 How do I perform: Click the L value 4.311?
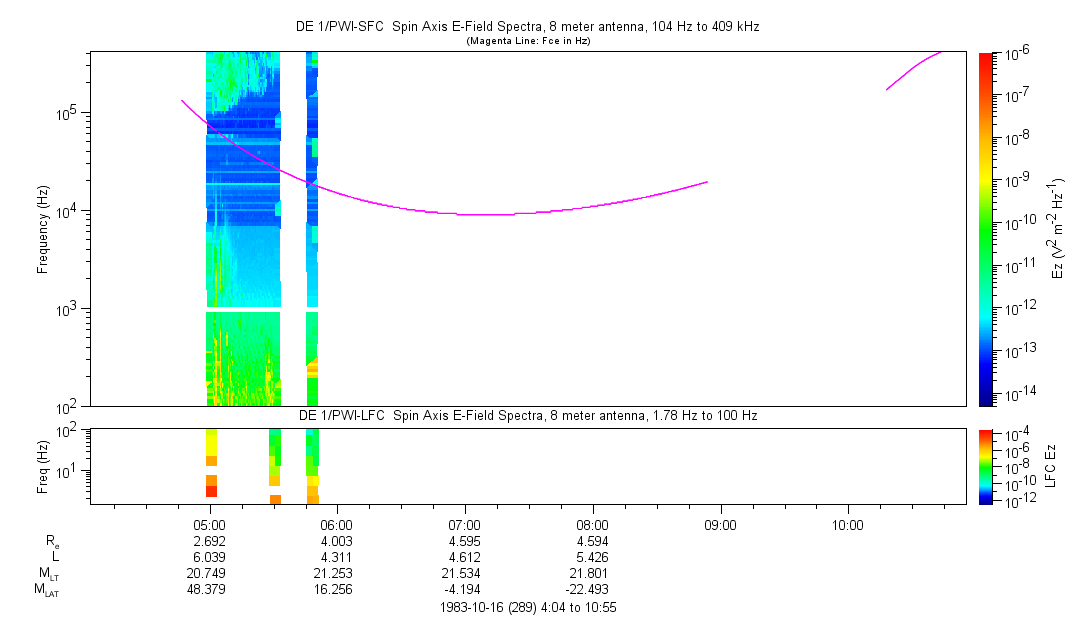336,557
